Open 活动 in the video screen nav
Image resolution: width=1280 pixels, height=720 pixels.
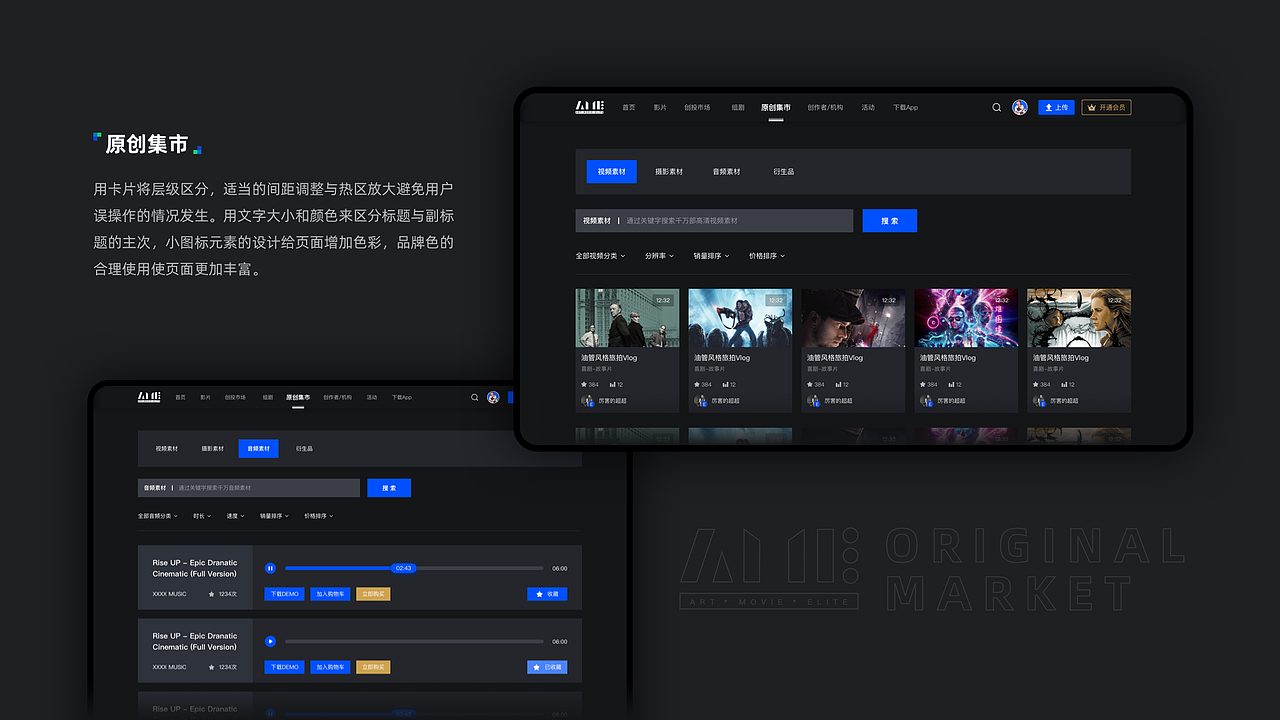click(868, 107)
